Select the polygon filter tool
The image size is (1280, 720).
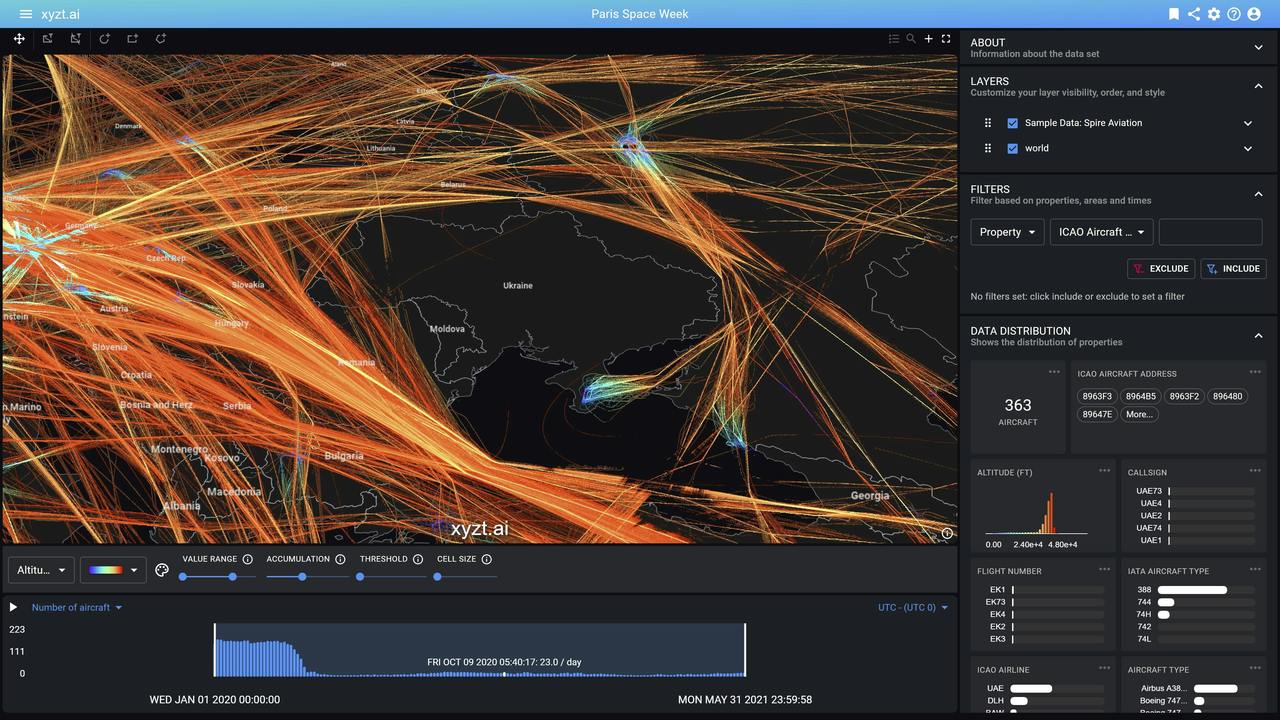pos(75,39)
